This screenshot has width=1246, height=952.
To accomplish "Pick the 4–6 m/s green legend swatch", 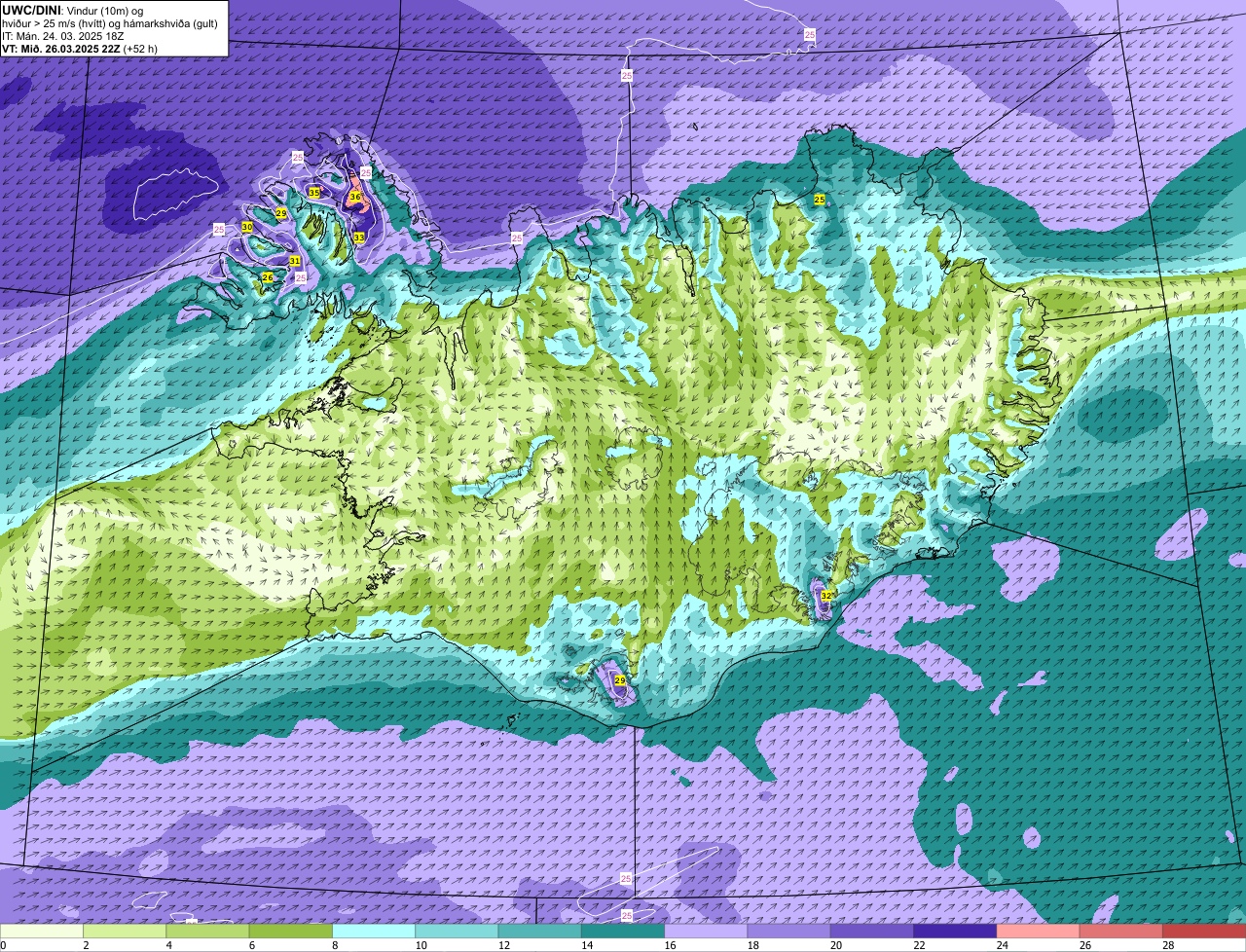I will [207, 931].
